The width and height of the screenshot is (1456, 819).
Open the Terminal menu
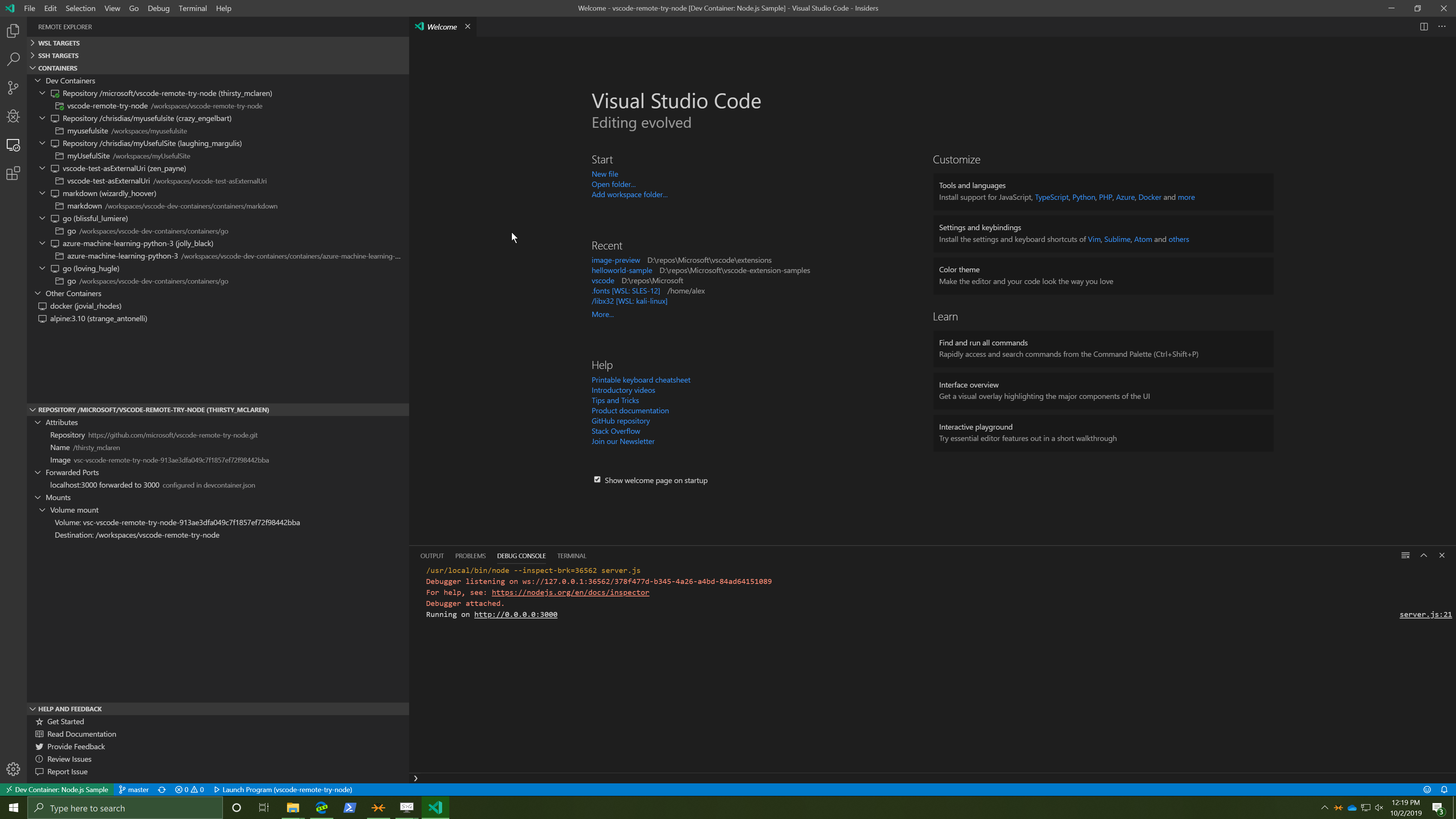(192, 8)
